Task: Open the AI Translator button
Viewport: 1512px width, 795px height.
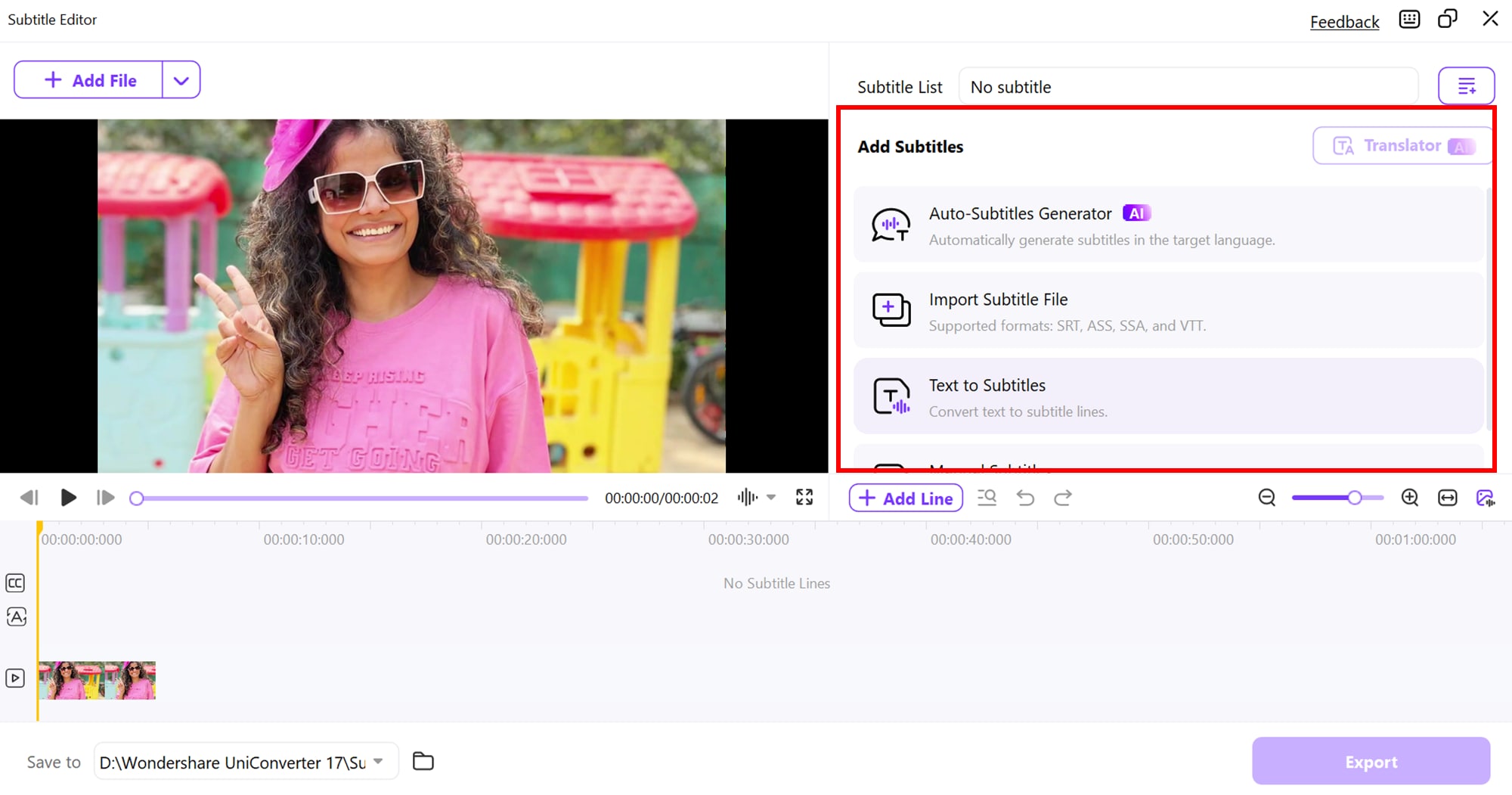Action: point(1402,145)
